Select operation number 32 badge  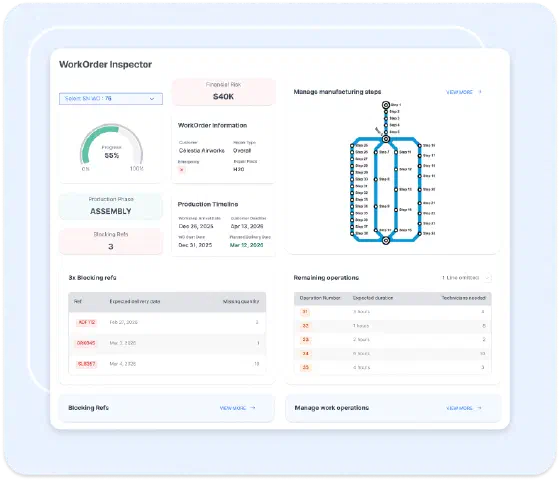coord(305,326)
